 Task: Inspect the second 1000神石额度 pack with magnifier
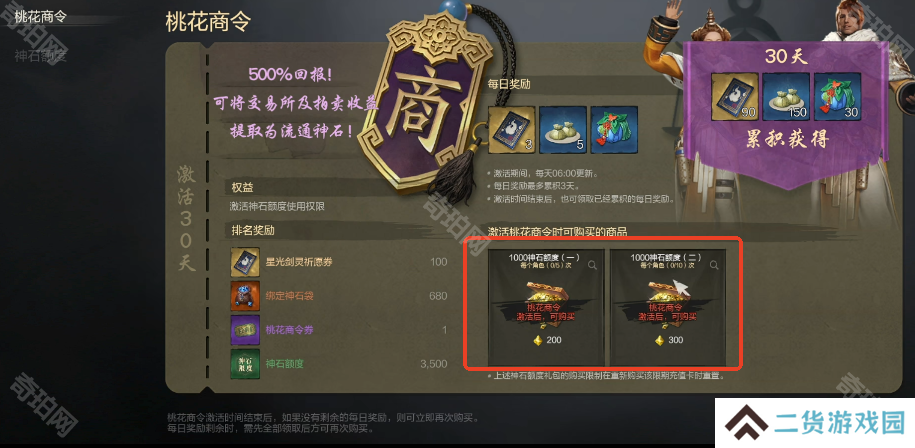[714, 265]
